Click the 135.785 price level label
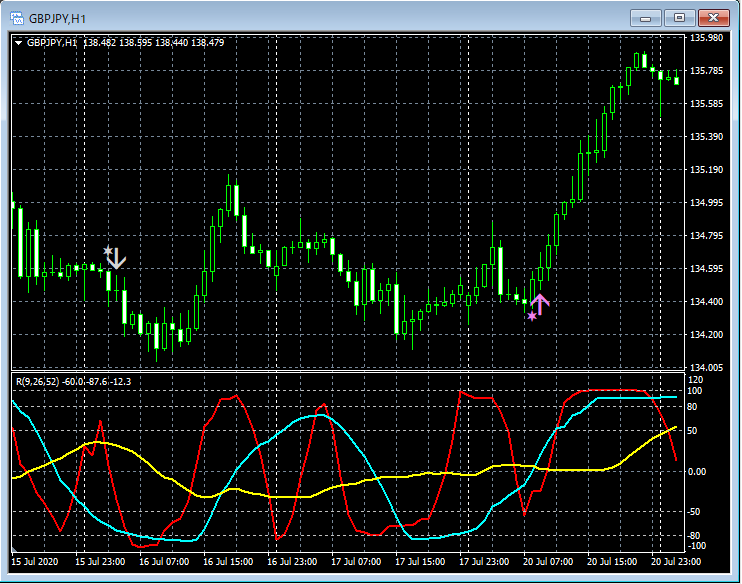The width and height of the screenshot is (742, 584). point(707,71)
